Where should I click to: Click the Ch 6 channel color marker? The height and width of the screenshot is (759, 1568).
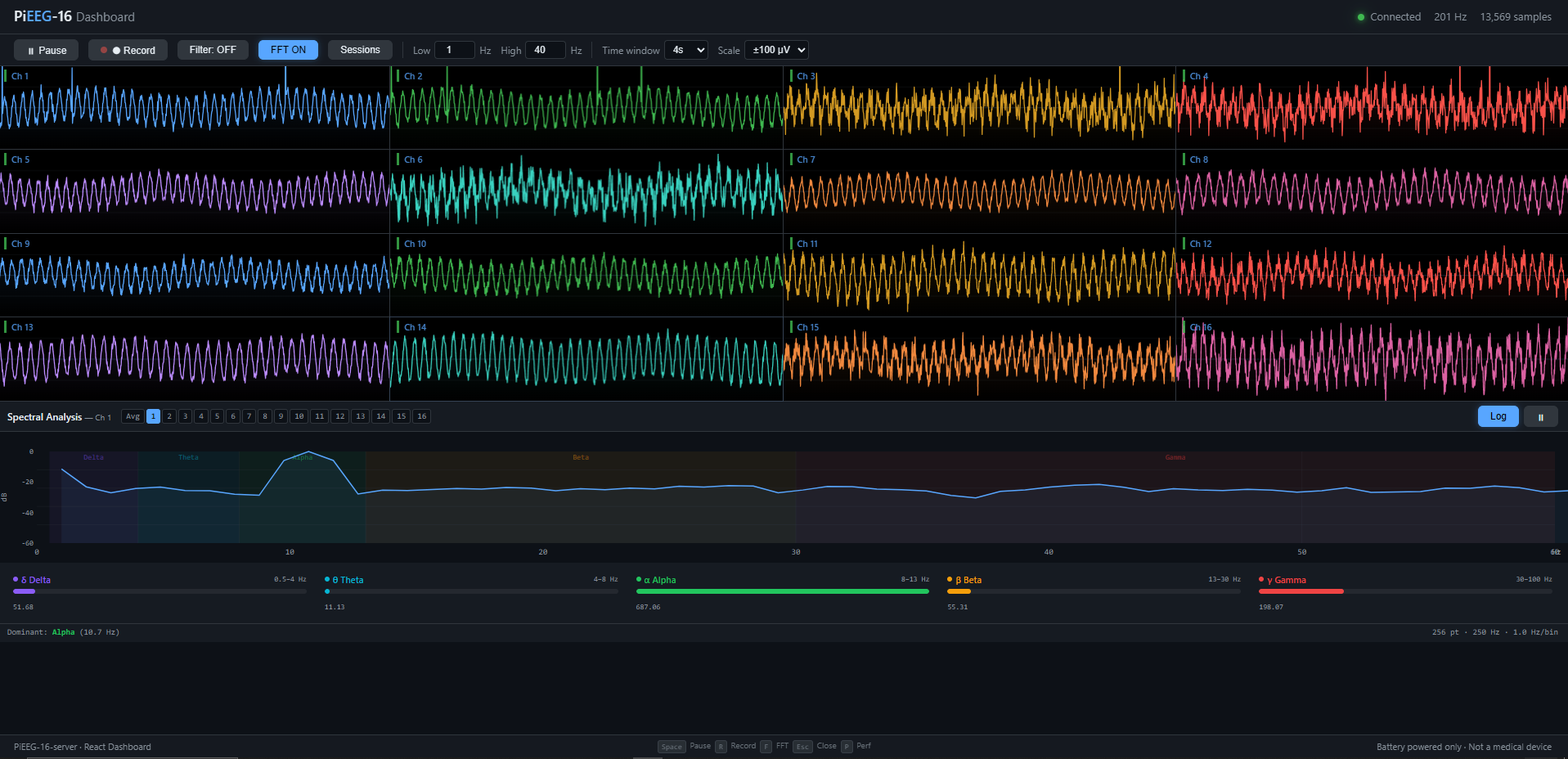coord(398,159)
